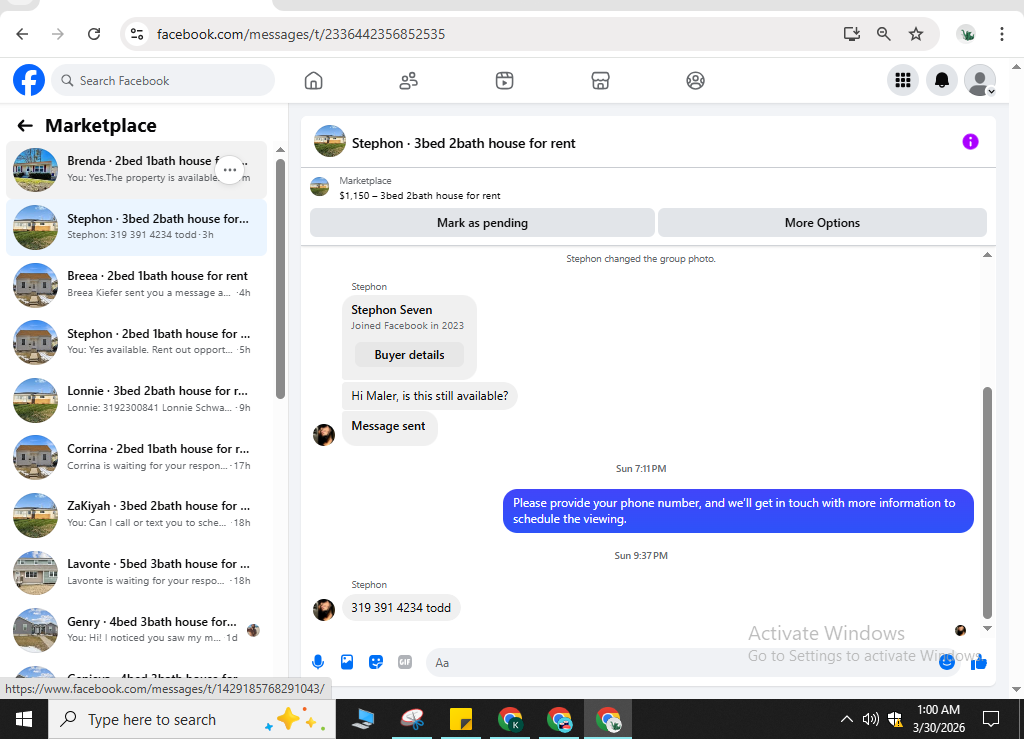Screen dimensions: 1024x739
Task: Click install app icon in address bar
Action: 852,34
